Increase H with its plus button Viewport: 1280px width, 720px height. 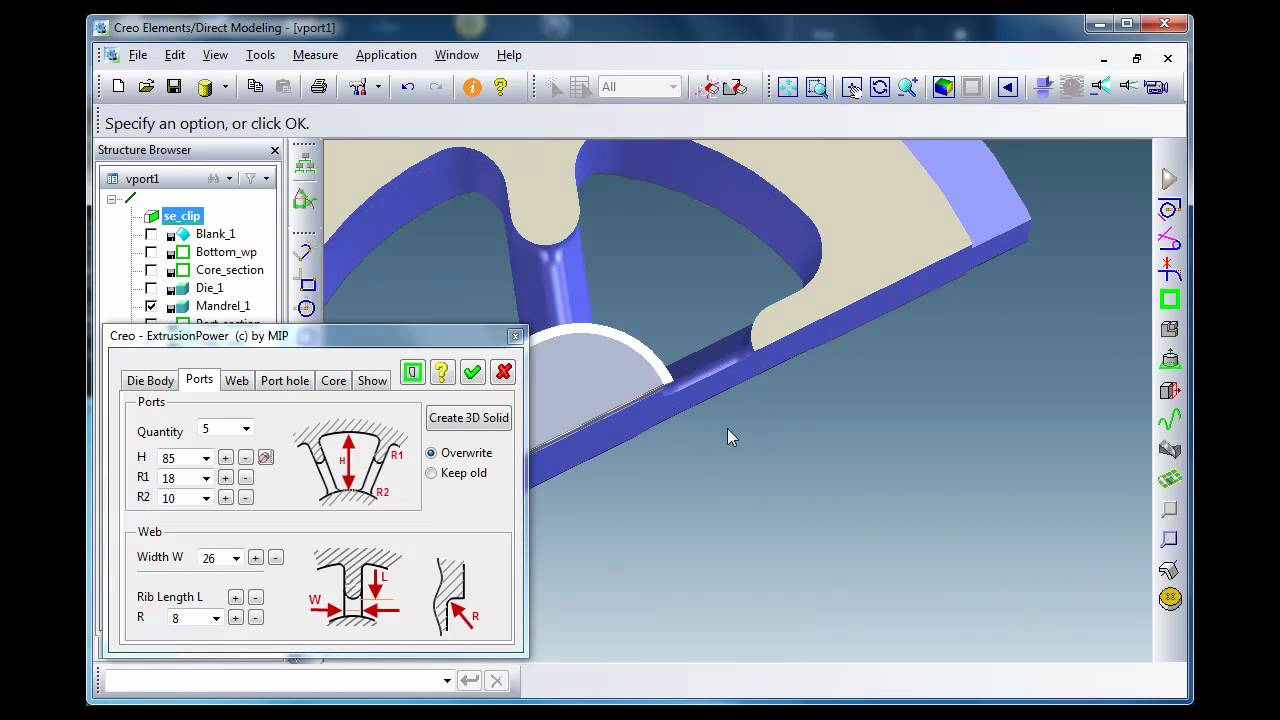tap(226, 458)
